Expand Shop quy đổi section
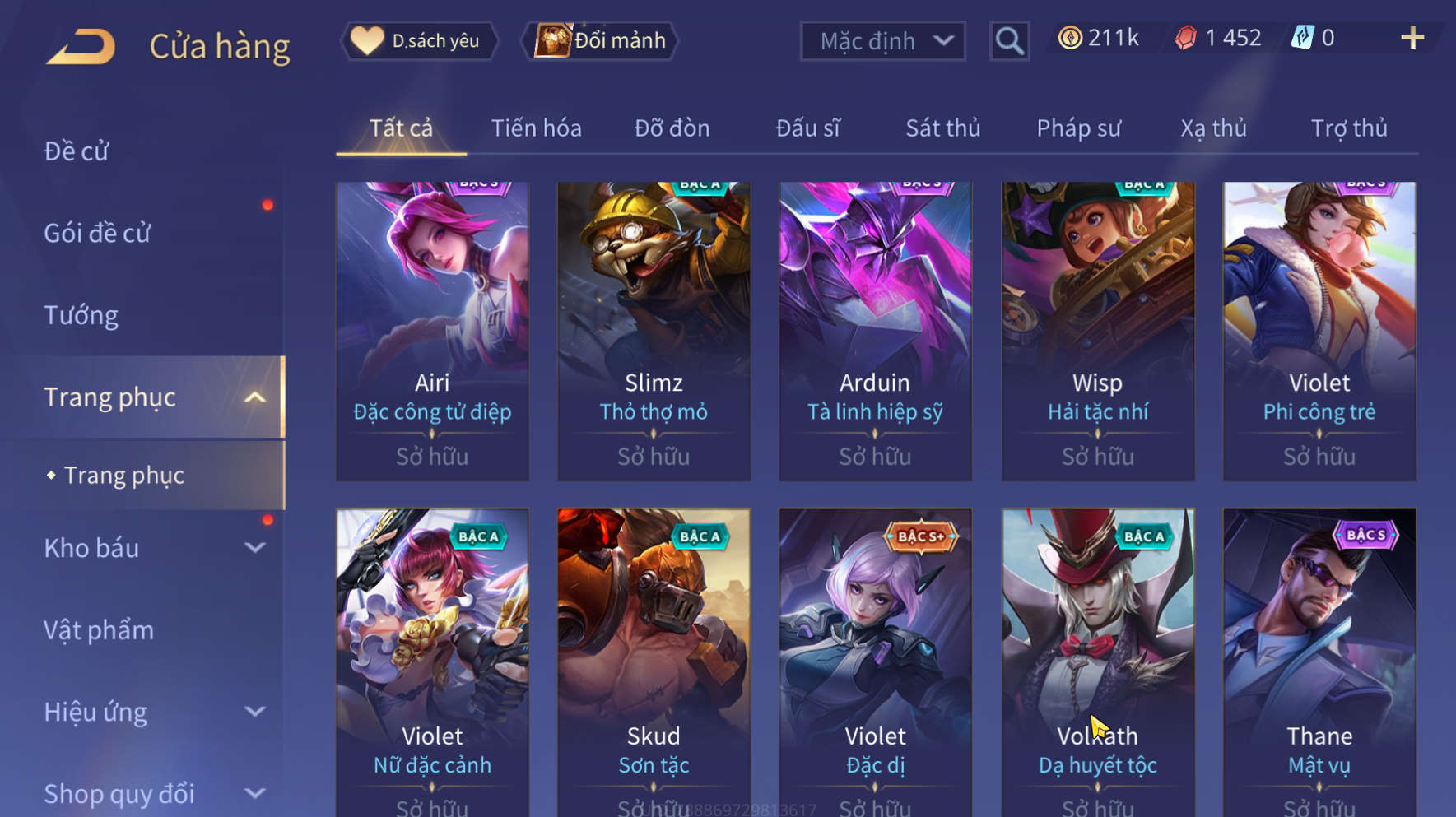 (x=255, y=794)
